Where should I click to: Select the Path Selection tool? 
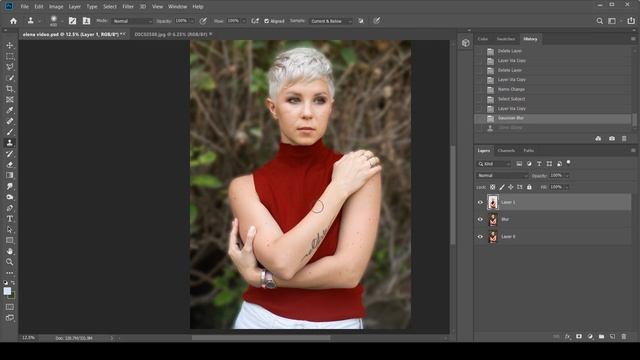(10, 230)
